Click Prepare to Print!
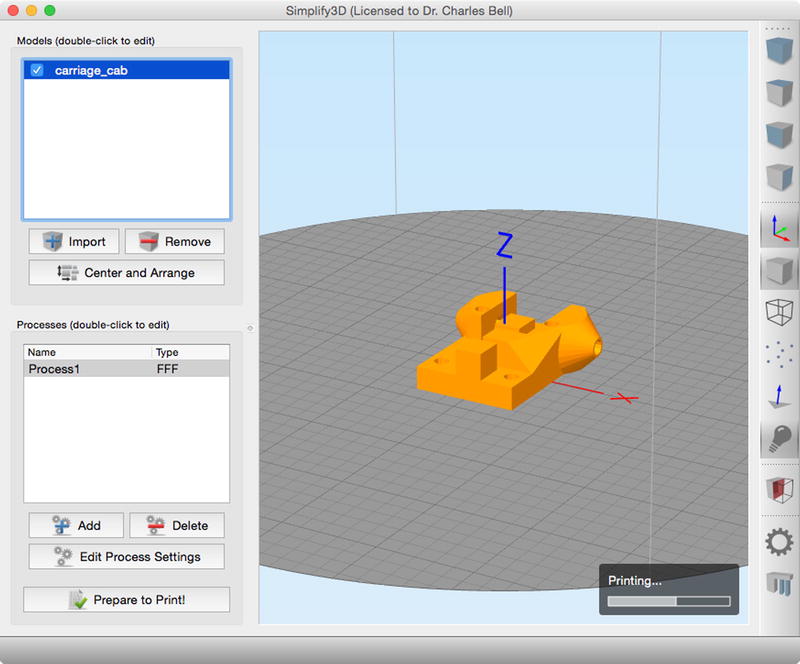 [x=127, y=600]
